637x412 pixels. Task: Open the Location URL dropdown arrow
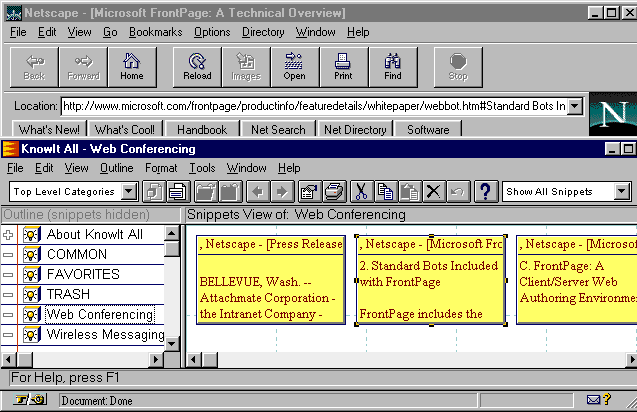click(575, 106)
